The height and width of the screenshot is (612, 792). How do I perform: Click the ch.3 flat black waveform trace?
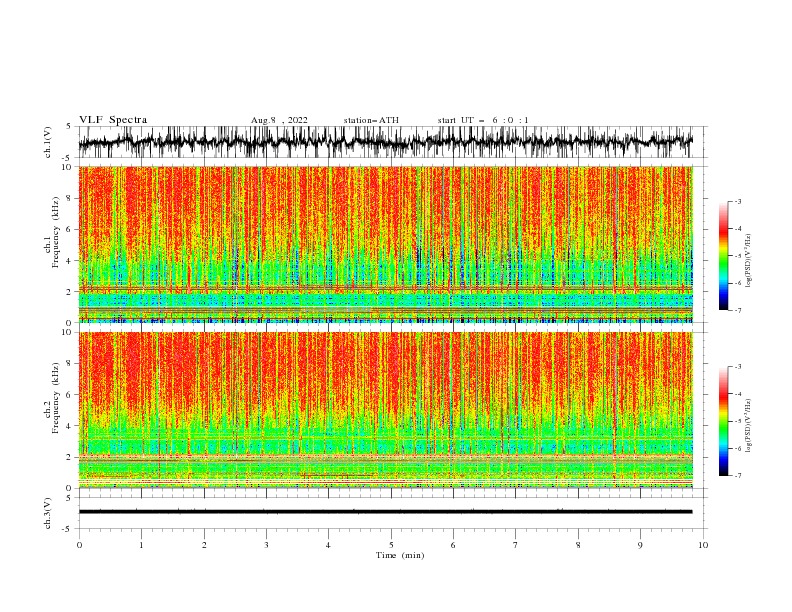385,512
